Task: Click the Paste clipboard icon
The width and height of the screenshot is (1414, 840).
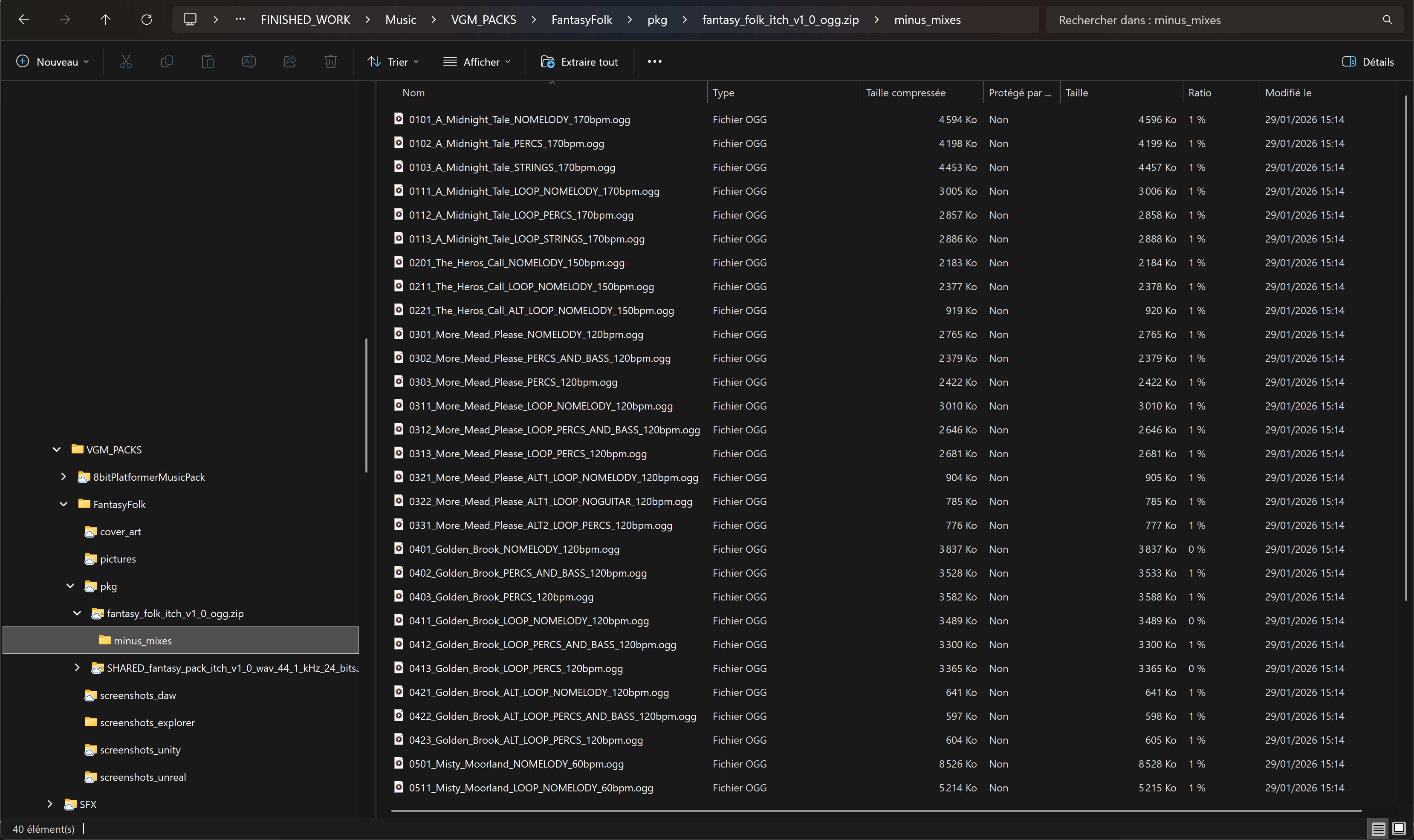Action: click(208, 62)
